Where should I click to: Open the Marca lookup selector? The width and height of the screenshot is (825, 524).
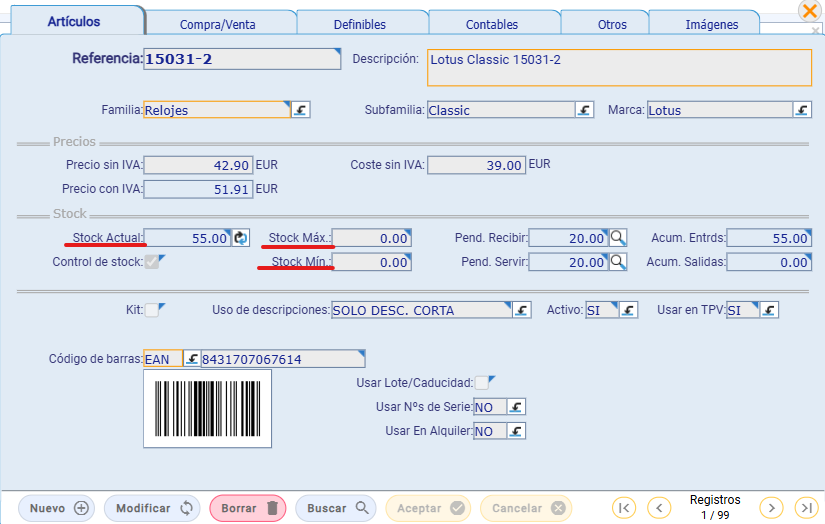point(802,109)
